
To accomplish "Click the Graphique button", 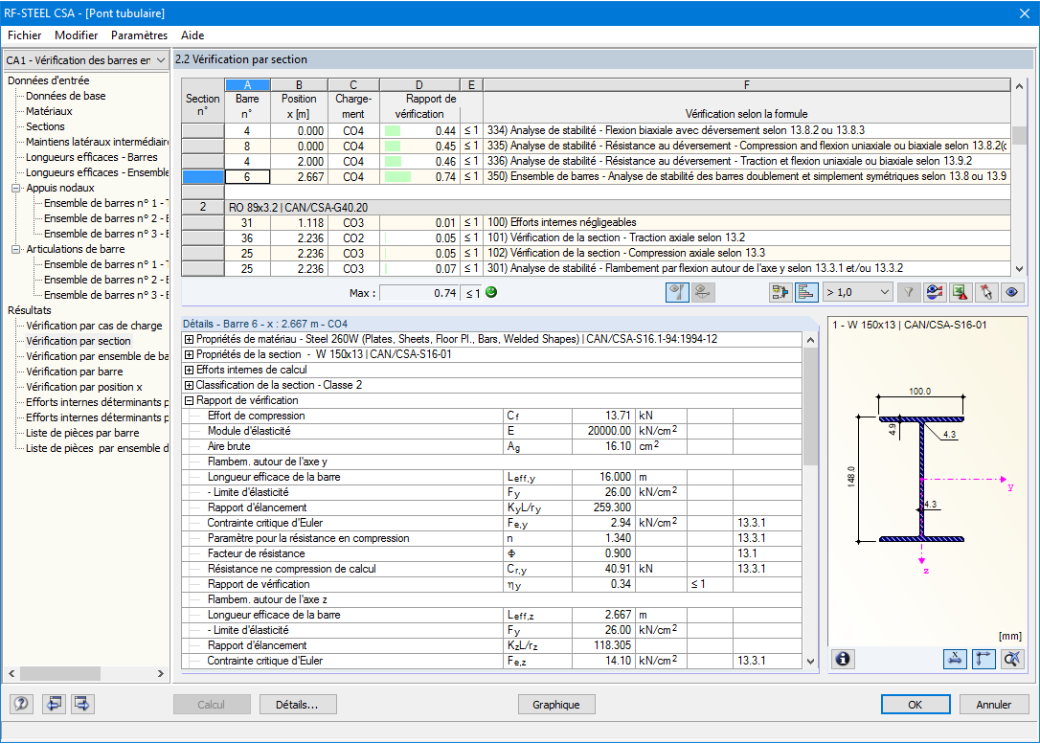I will click(x=556, y=704).
